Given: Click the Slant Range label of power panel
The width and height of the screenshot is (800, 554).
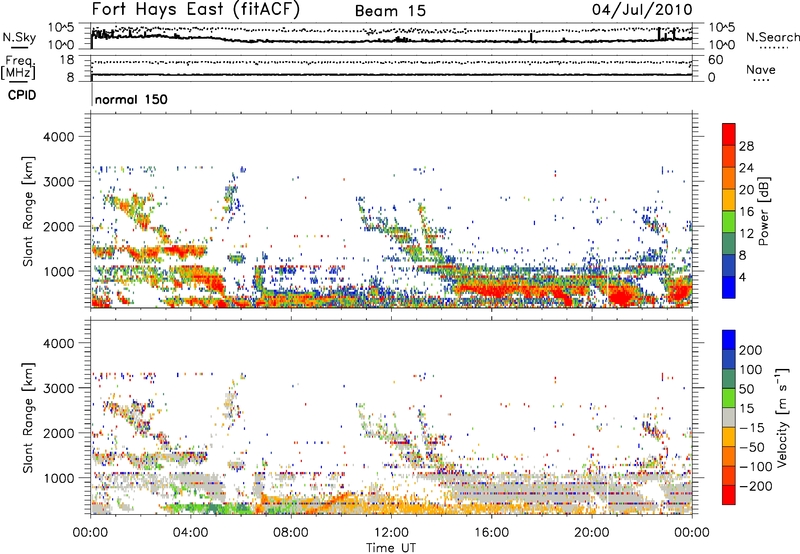Looking at the screenshot, I should 28,211.
